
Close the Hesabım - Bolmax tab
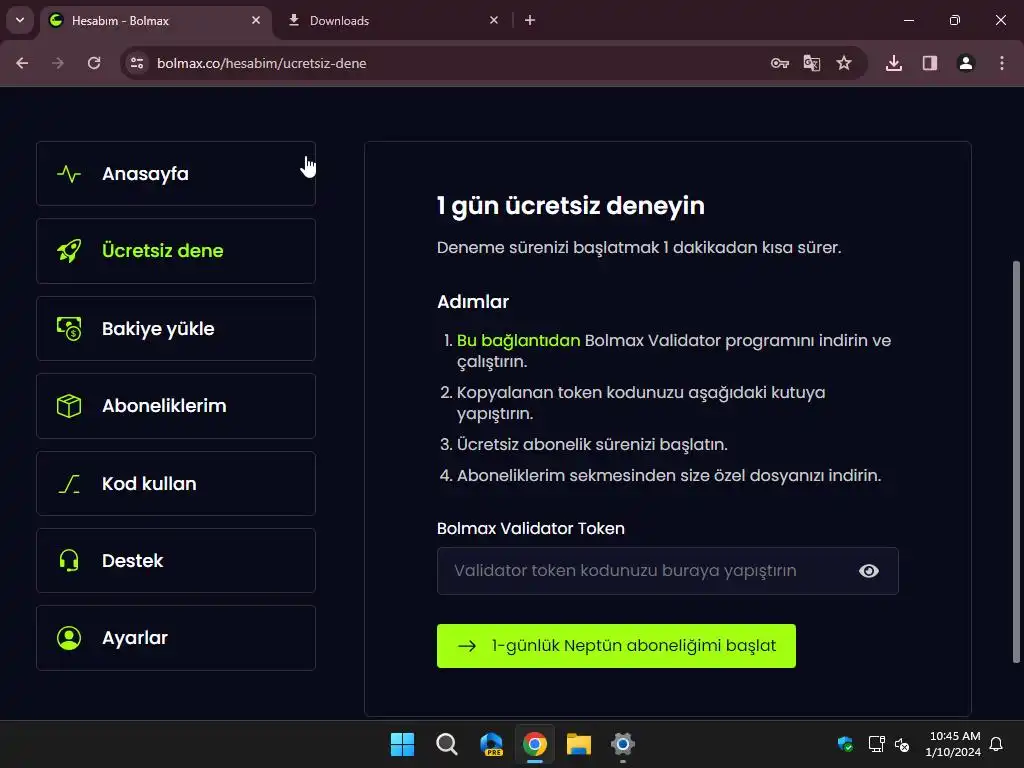click(x=256, y=21)
